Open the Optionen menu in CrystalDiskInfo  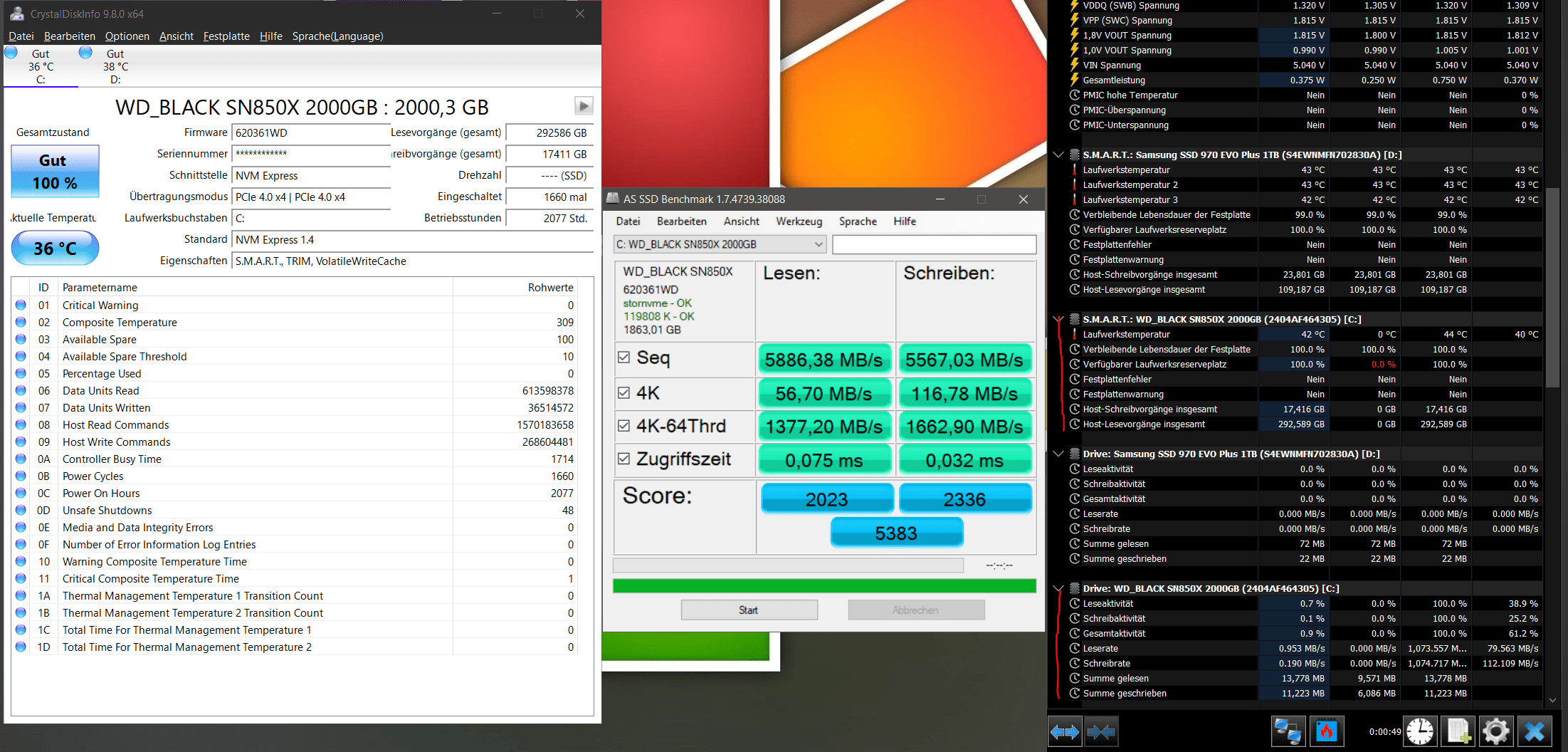click(x=127, y=36)
